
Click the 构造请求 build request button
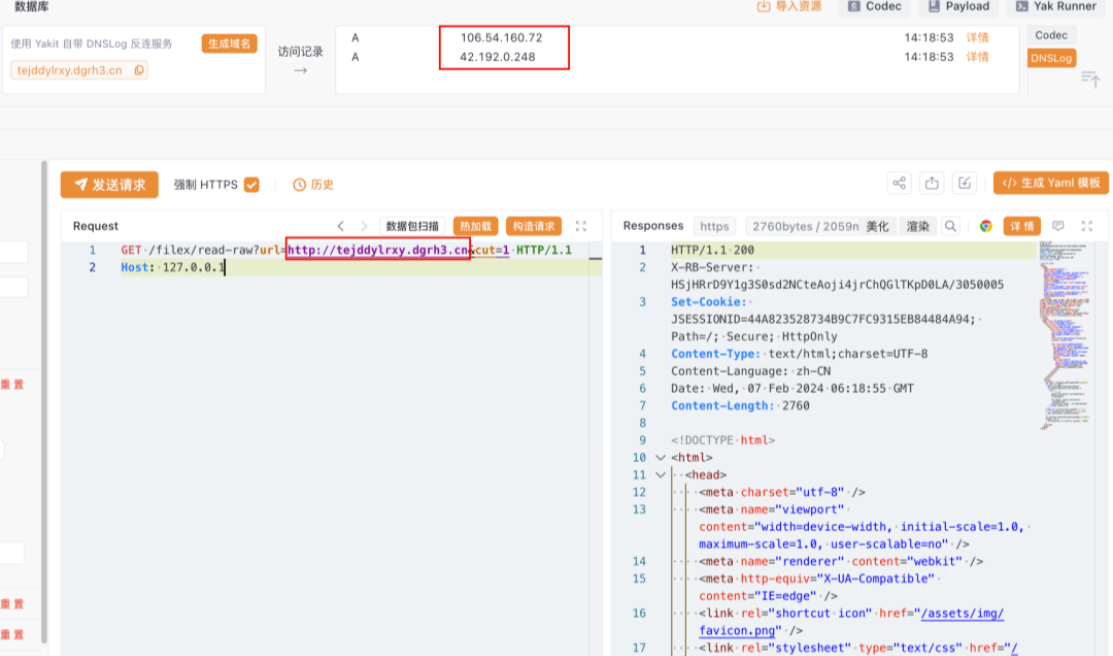click(x=534, y=226)
